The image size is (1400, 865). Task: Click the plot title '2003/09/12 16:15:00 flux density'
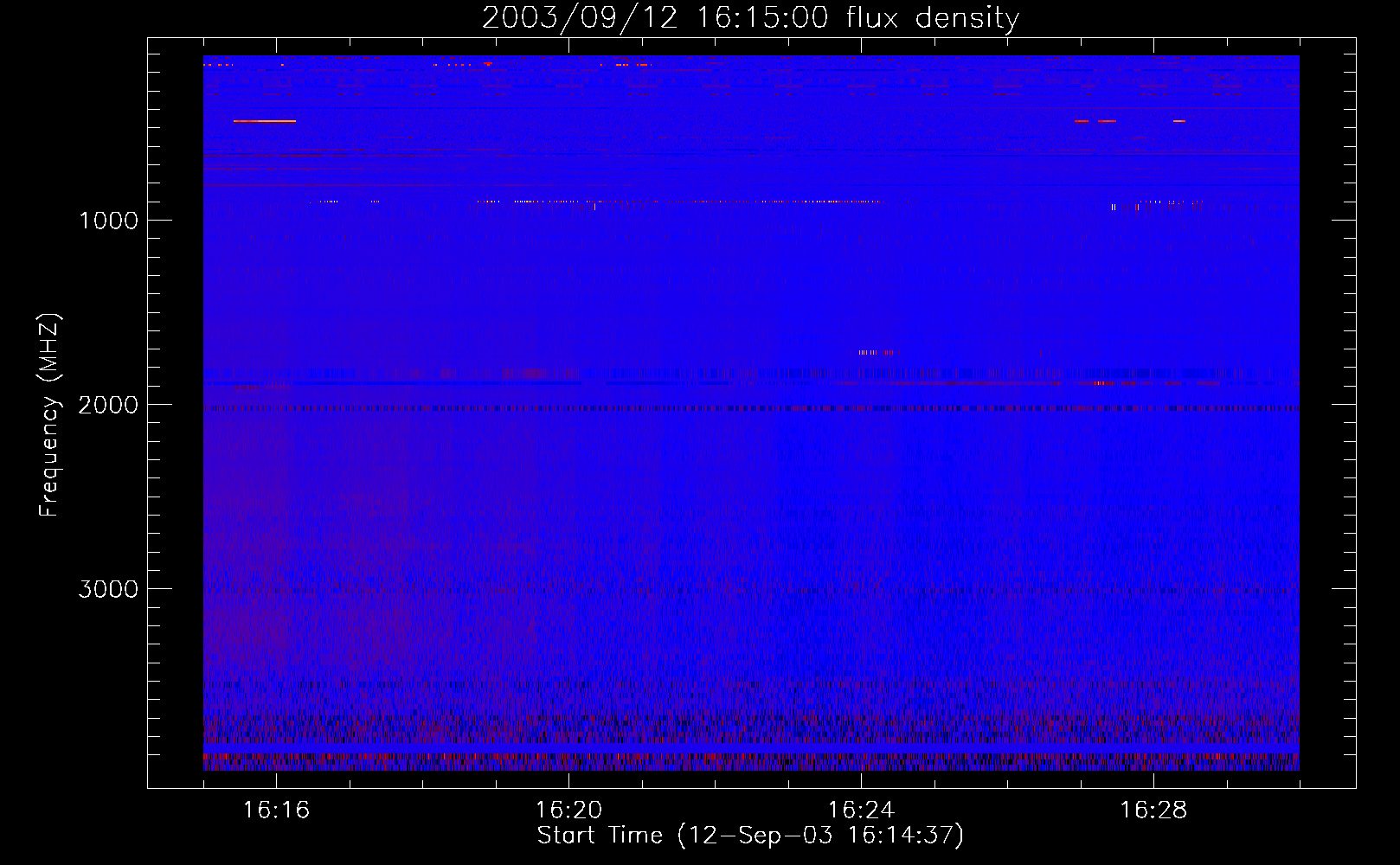(x=750, y=18)
